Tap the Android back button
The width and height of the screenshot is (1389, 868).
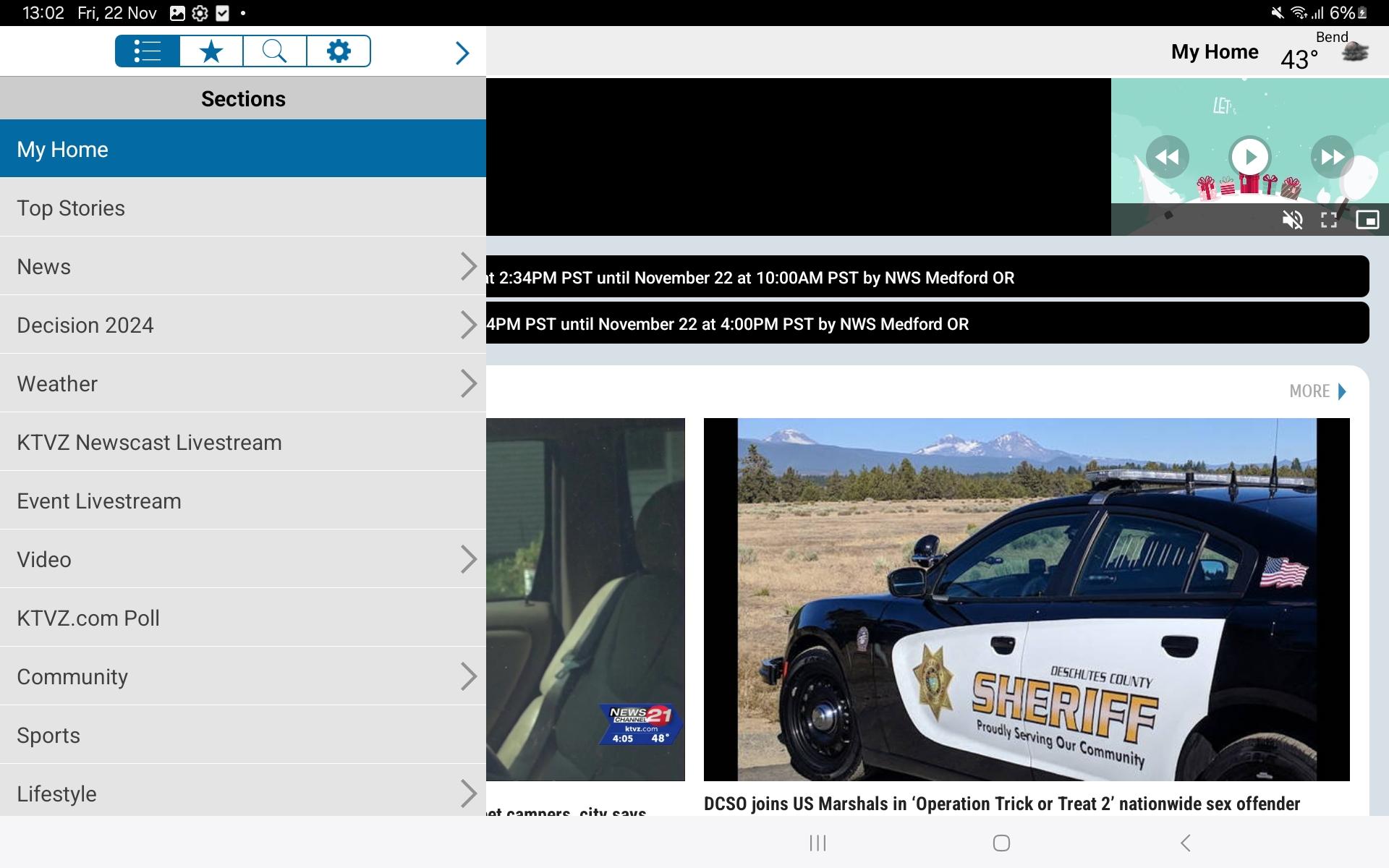click(1185, 843)
